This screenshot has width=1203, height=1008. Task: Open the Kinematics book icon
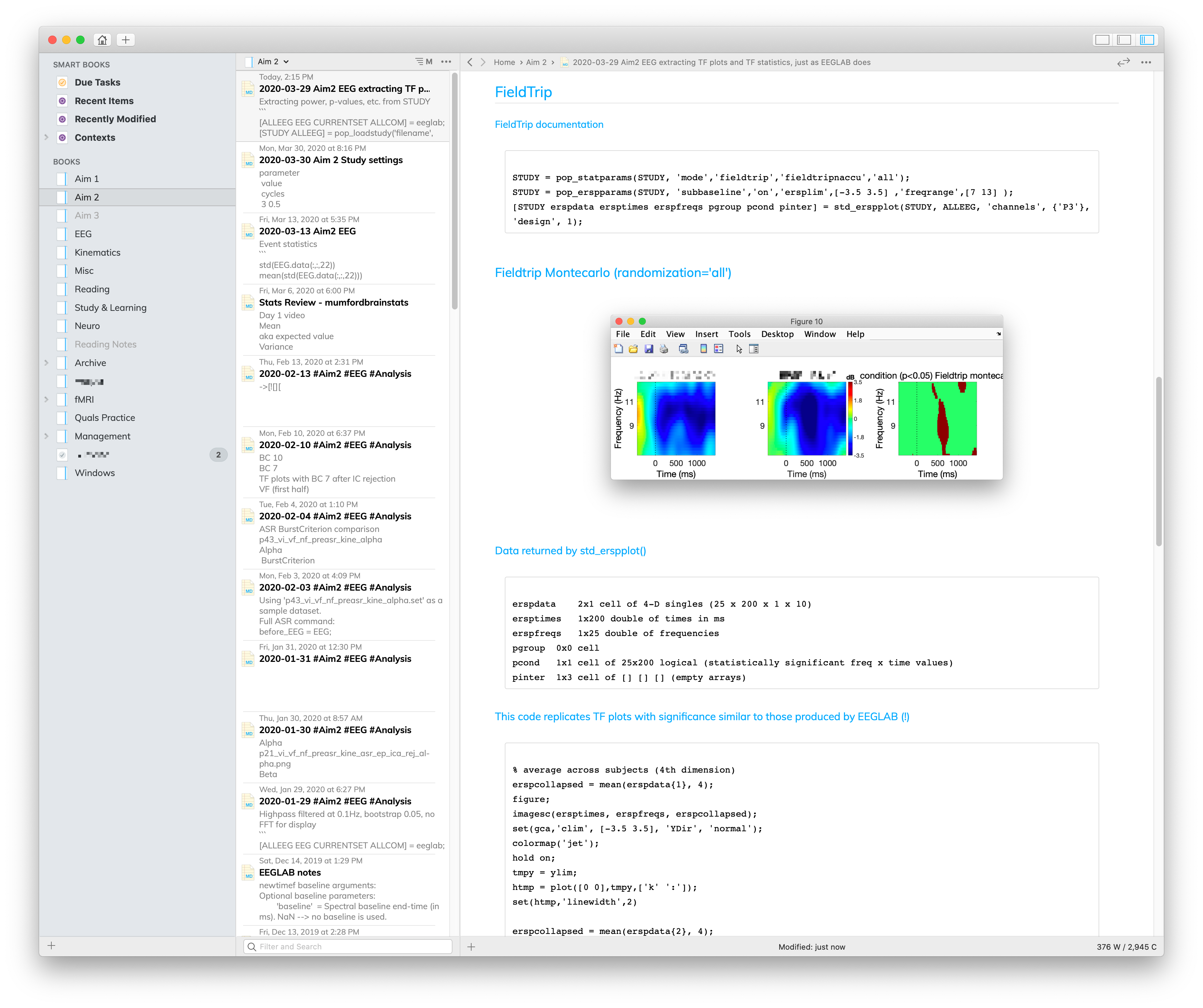click(x=62, y=253)
